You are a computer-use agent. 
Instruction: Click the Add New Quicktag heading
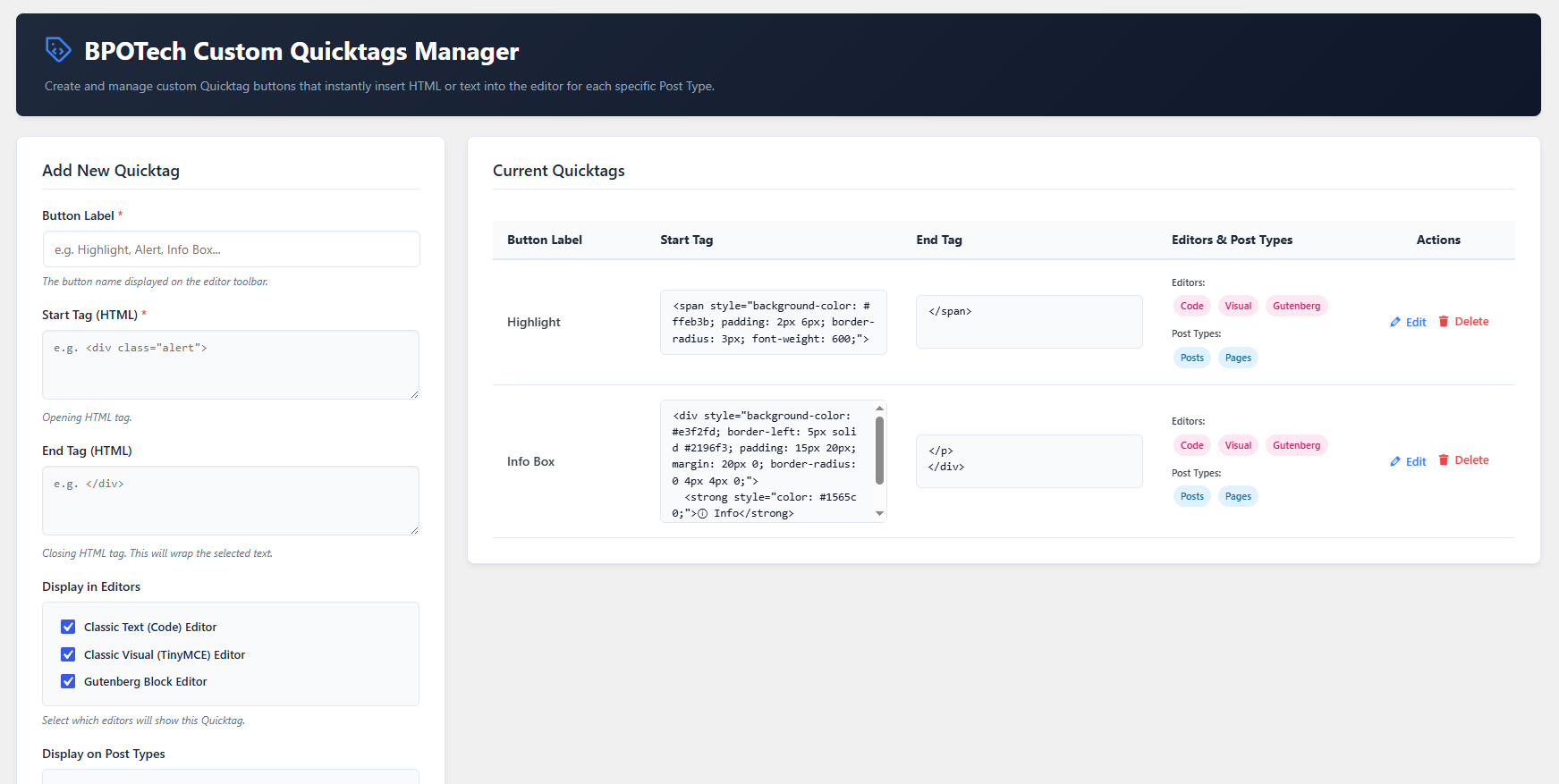pyautogui.click(x=111, y=171)
